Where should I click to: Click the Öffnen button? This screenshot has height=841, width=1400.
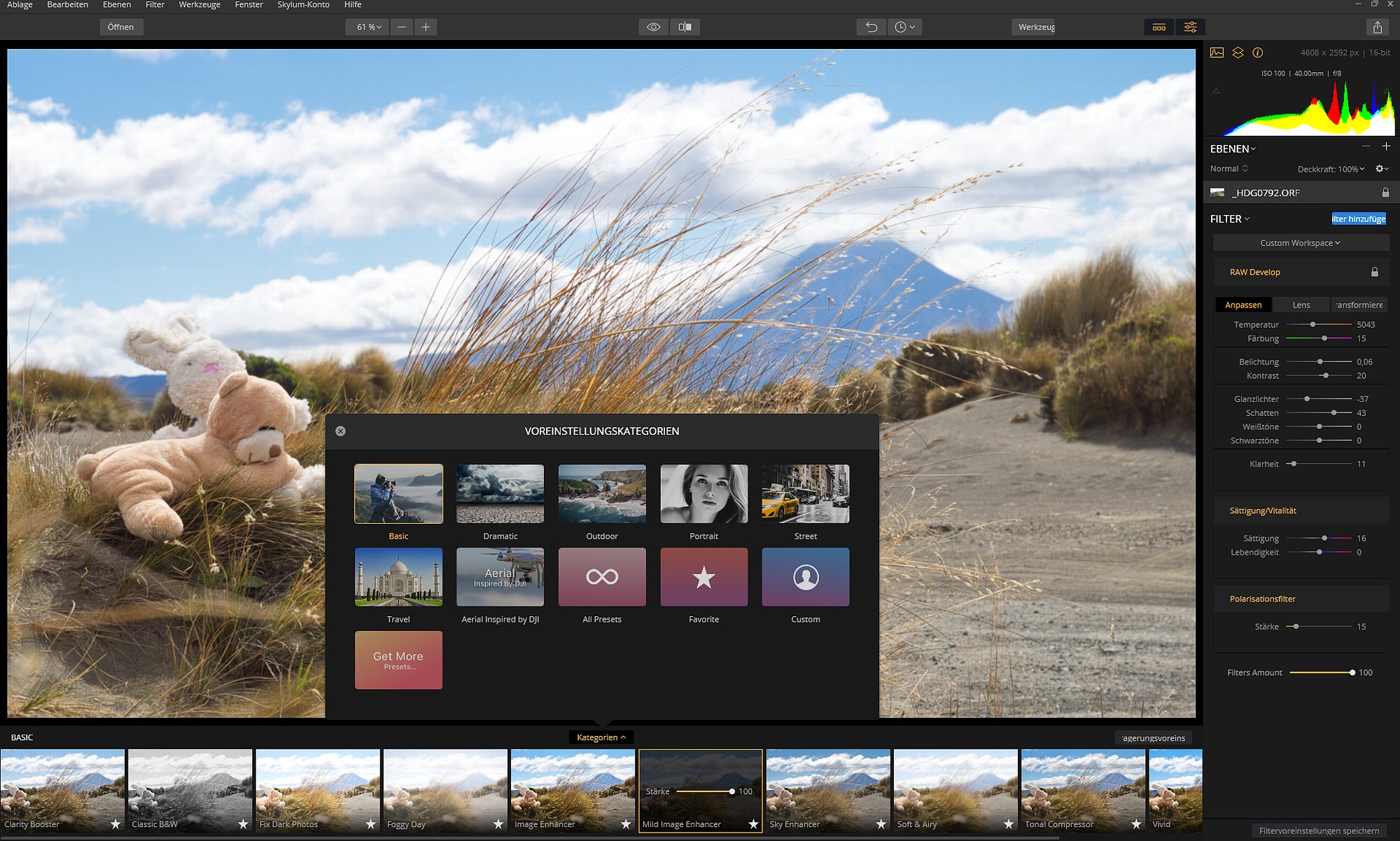(120, 27)
